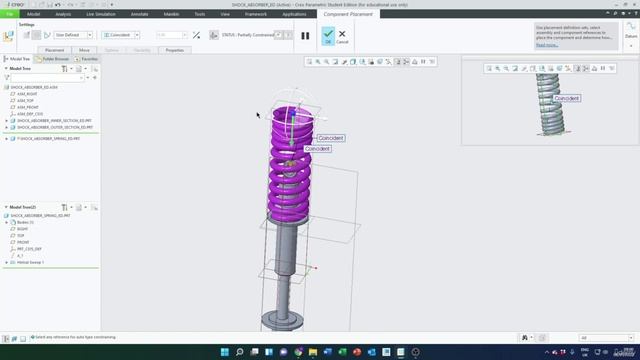Open the Placement panel tab
640x360 pixels.
pos(54,50)
